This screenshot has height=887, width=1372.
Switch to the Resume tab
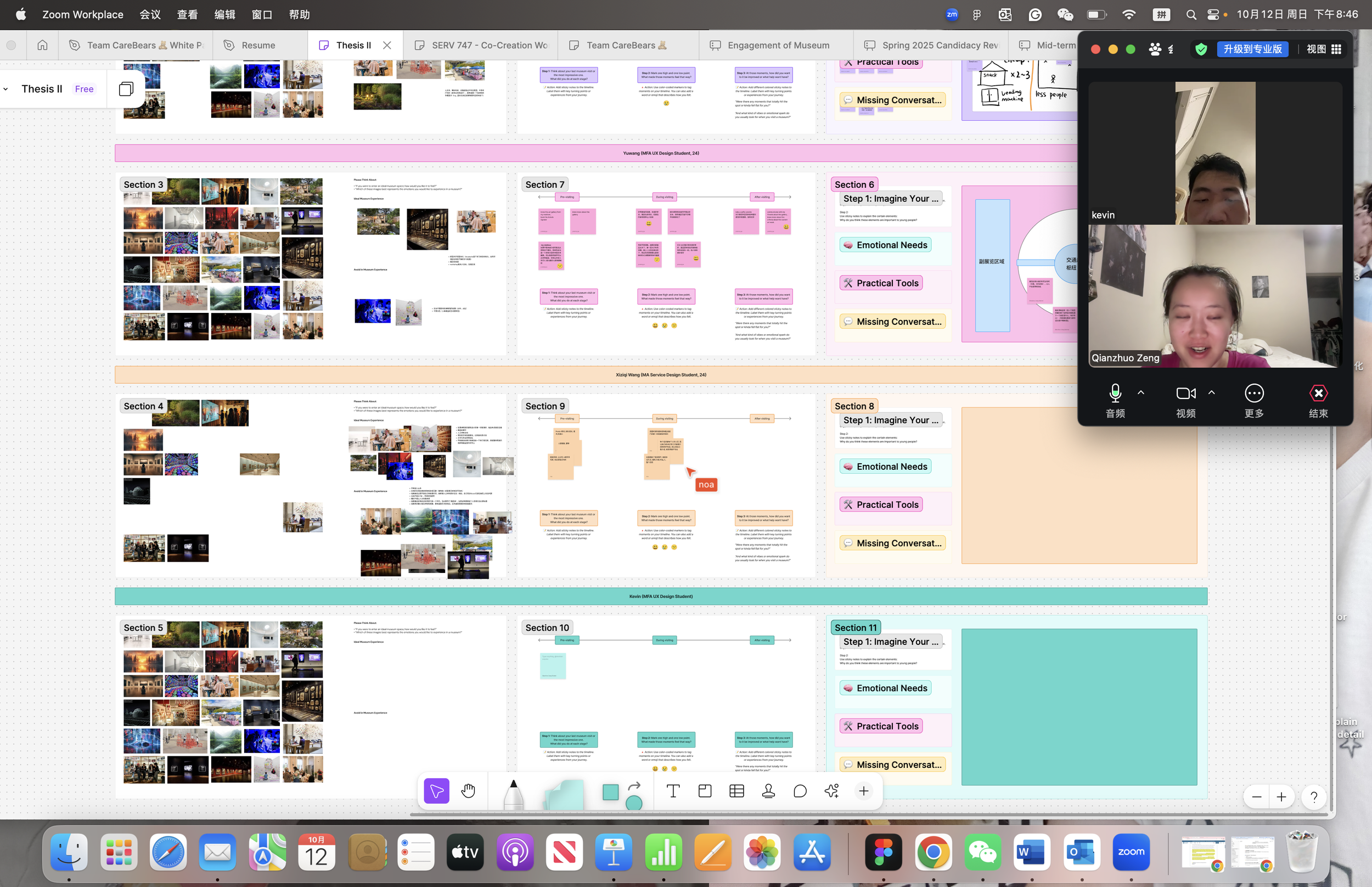[258, 46]
